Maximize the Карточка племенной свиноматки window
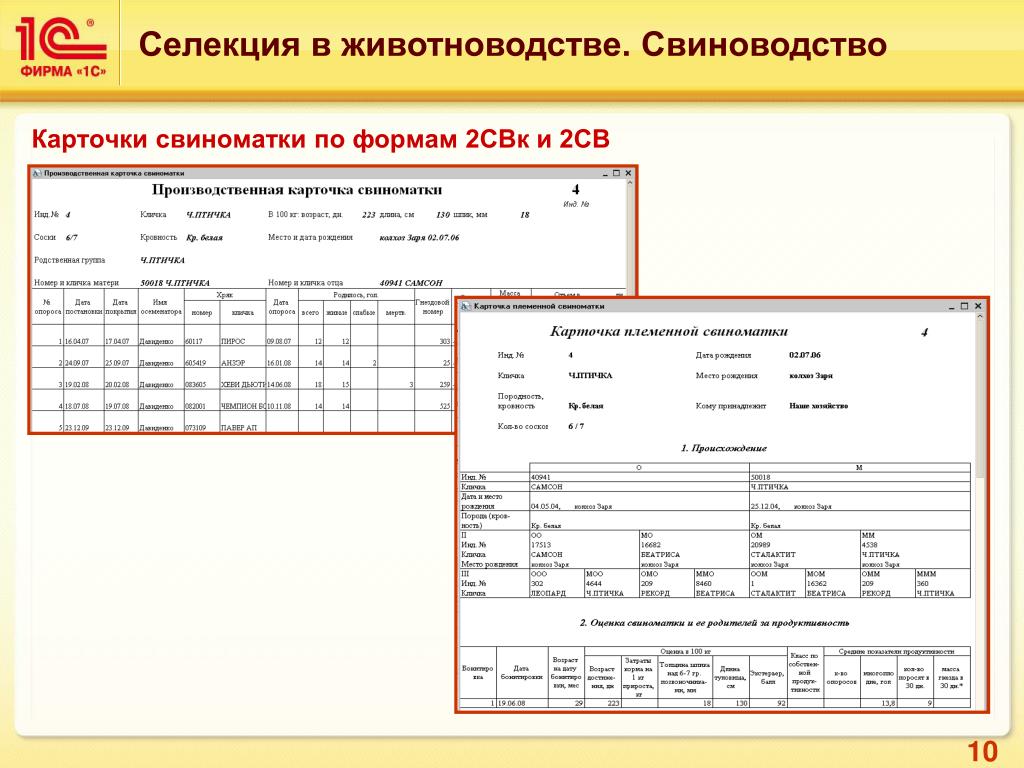1024x768 pixels. pos(965,306)
